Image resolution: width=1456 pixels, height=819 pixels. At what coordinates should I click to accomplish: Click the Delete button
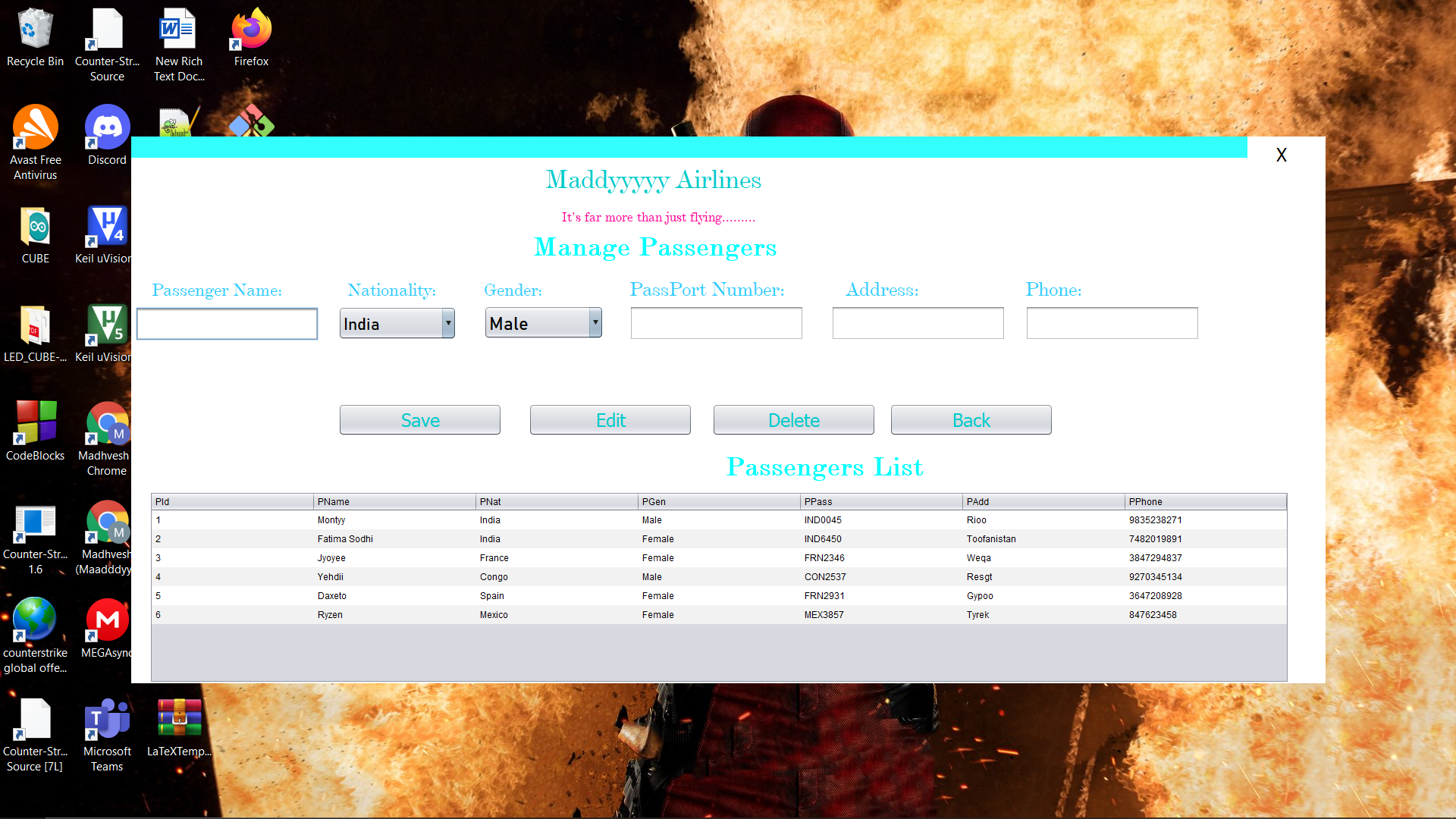click(793, 419)
